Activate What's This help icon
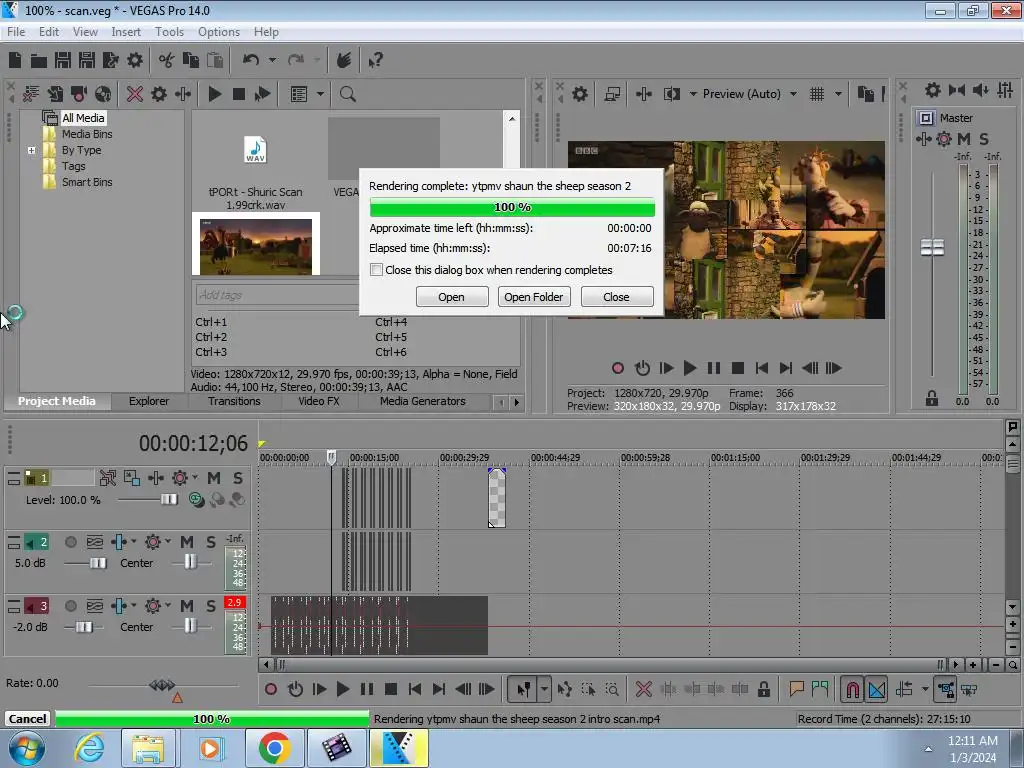Image resolution: width=1024 pixels, height=768 pixels. pos(375,60)
